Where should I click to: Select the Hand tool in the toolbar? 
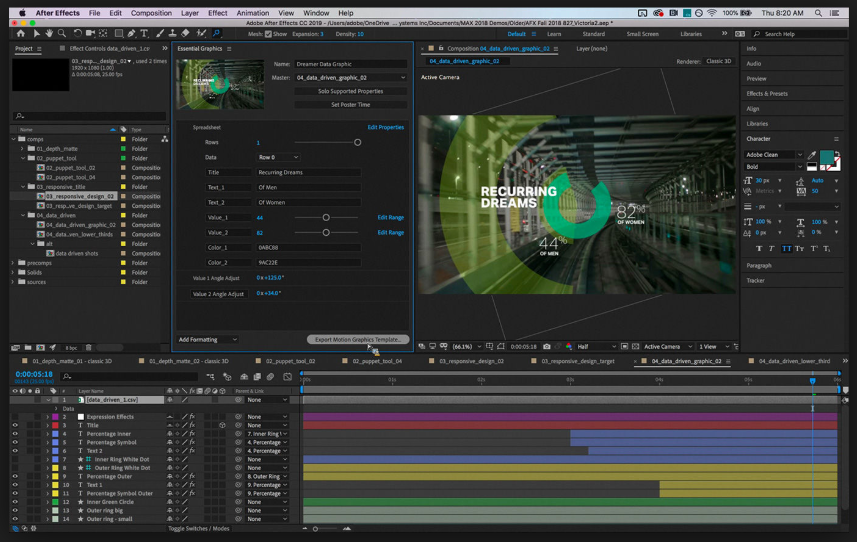(x=49, y=34)
